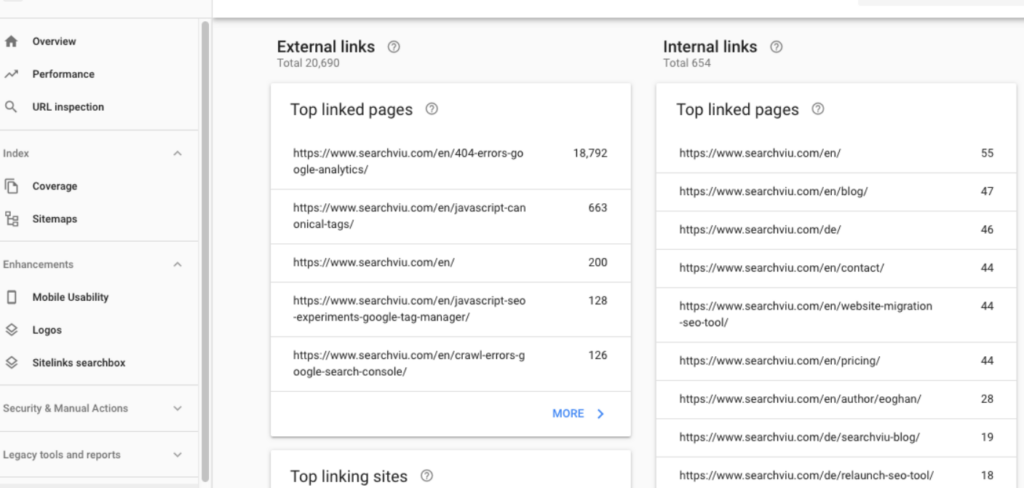
Task: Click the Coverage pages icon
Action: point(12,186)
